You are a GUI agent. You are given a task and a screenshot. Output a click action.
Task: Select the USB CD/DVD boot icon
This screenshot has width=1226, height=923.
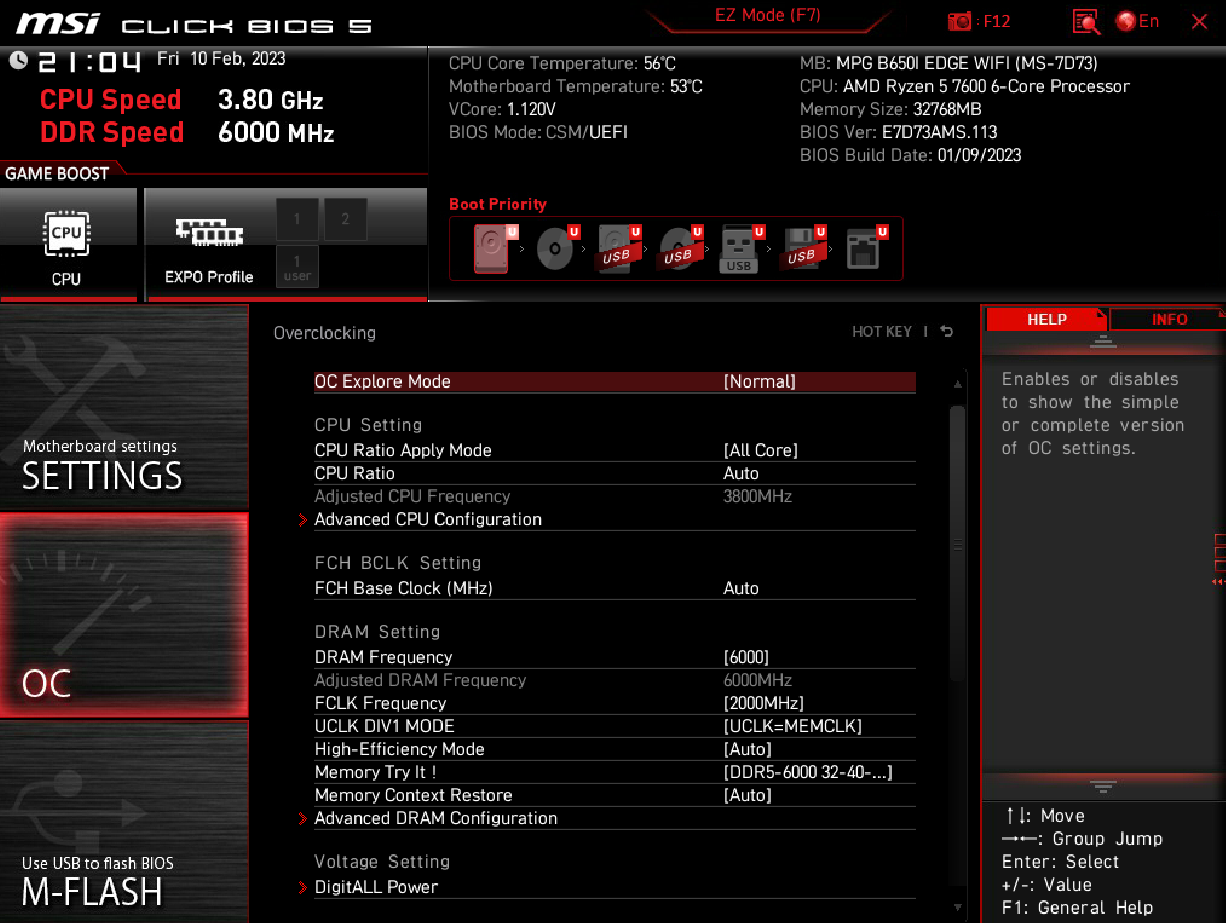tap(679, 249)
